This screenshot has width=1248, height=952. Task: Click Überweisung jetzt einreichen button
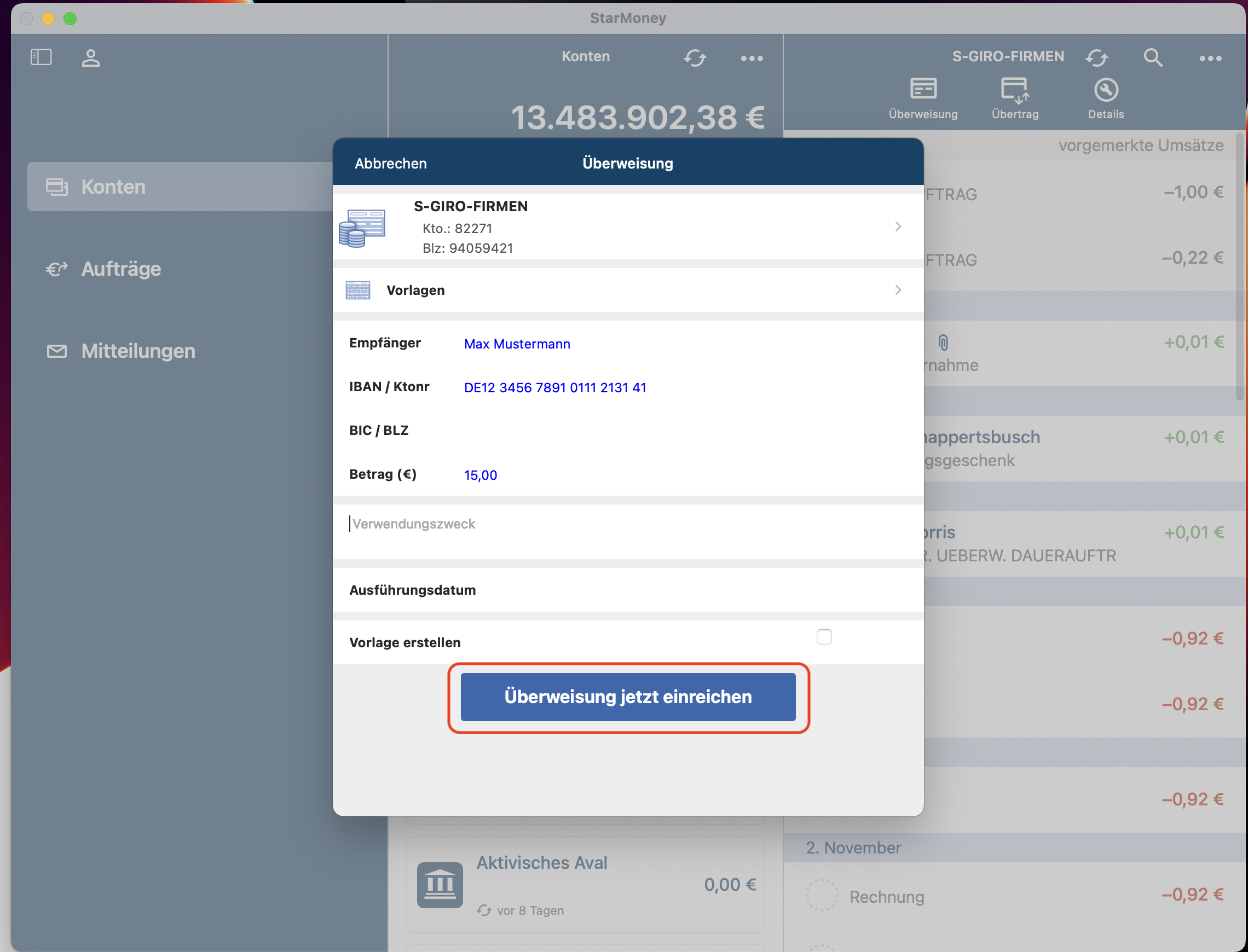(x=628, y=697)
